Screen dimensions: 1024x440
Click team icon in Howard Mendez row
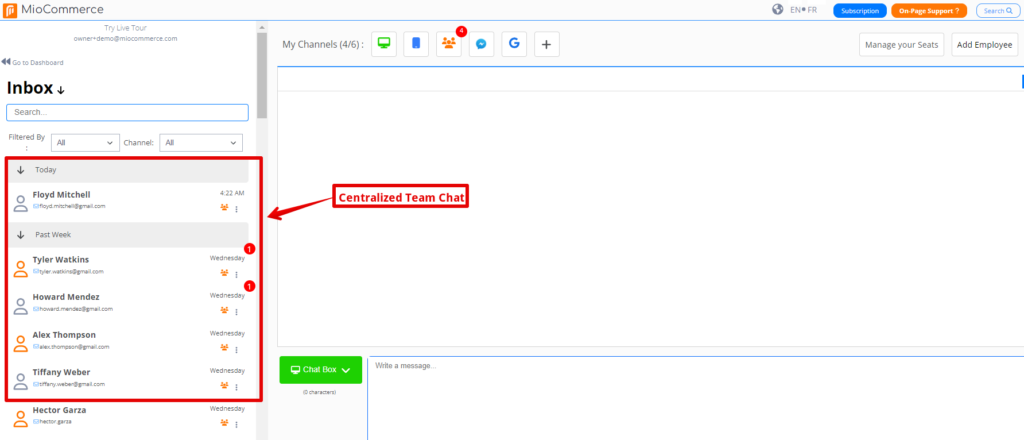225,310
